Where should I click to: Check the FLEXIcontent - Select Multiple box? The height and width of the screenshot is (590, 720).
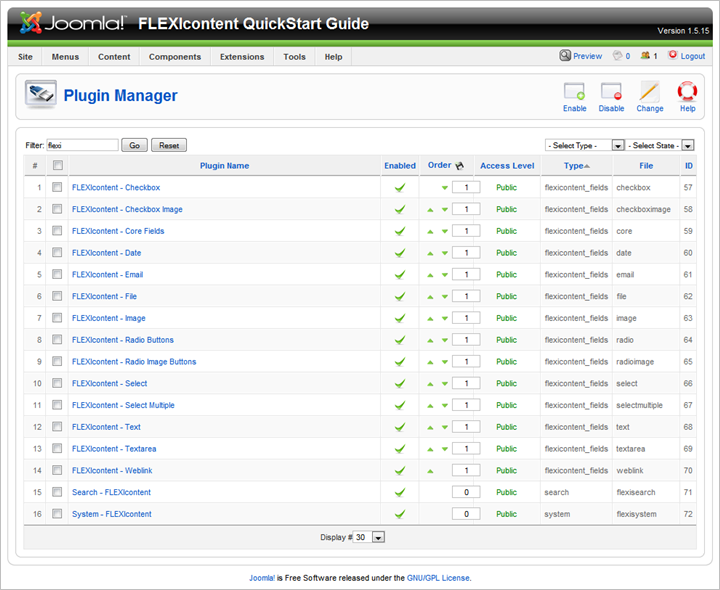(57, 405)
